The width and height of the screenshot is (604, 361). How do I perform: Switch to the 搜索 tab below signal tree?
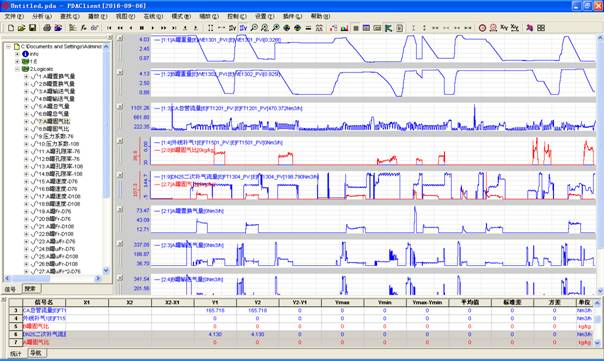30,289
